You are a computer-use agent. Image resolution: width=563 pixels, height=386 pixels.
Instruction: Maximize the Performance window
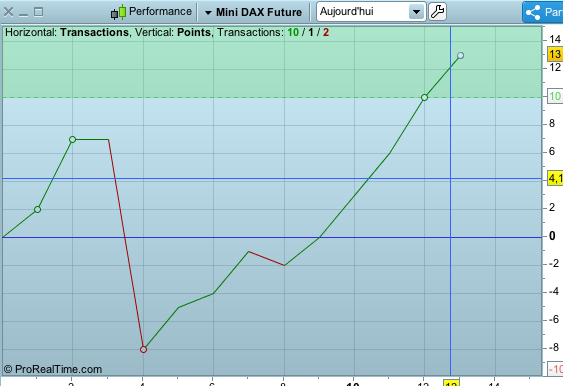point(38,12)
